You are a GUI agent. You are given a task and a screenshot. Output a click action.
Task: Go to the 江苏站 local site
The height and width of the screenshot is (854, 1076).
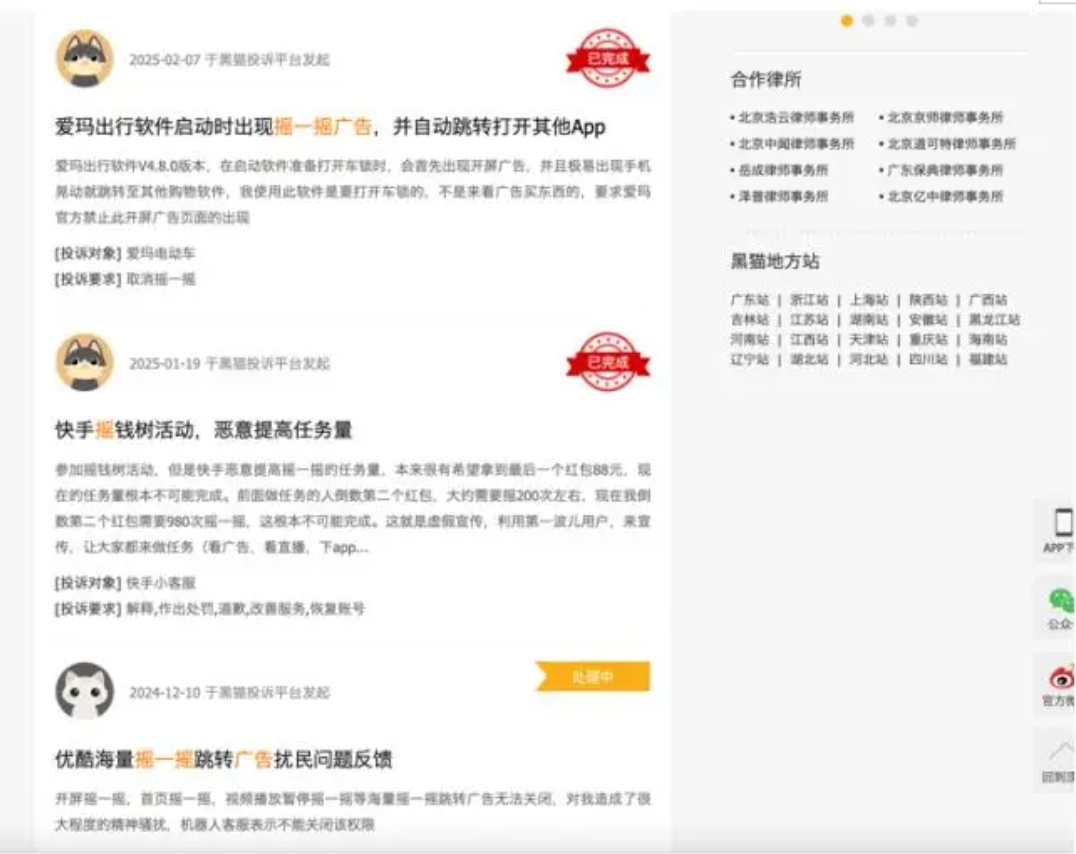(x=809, y=320)
